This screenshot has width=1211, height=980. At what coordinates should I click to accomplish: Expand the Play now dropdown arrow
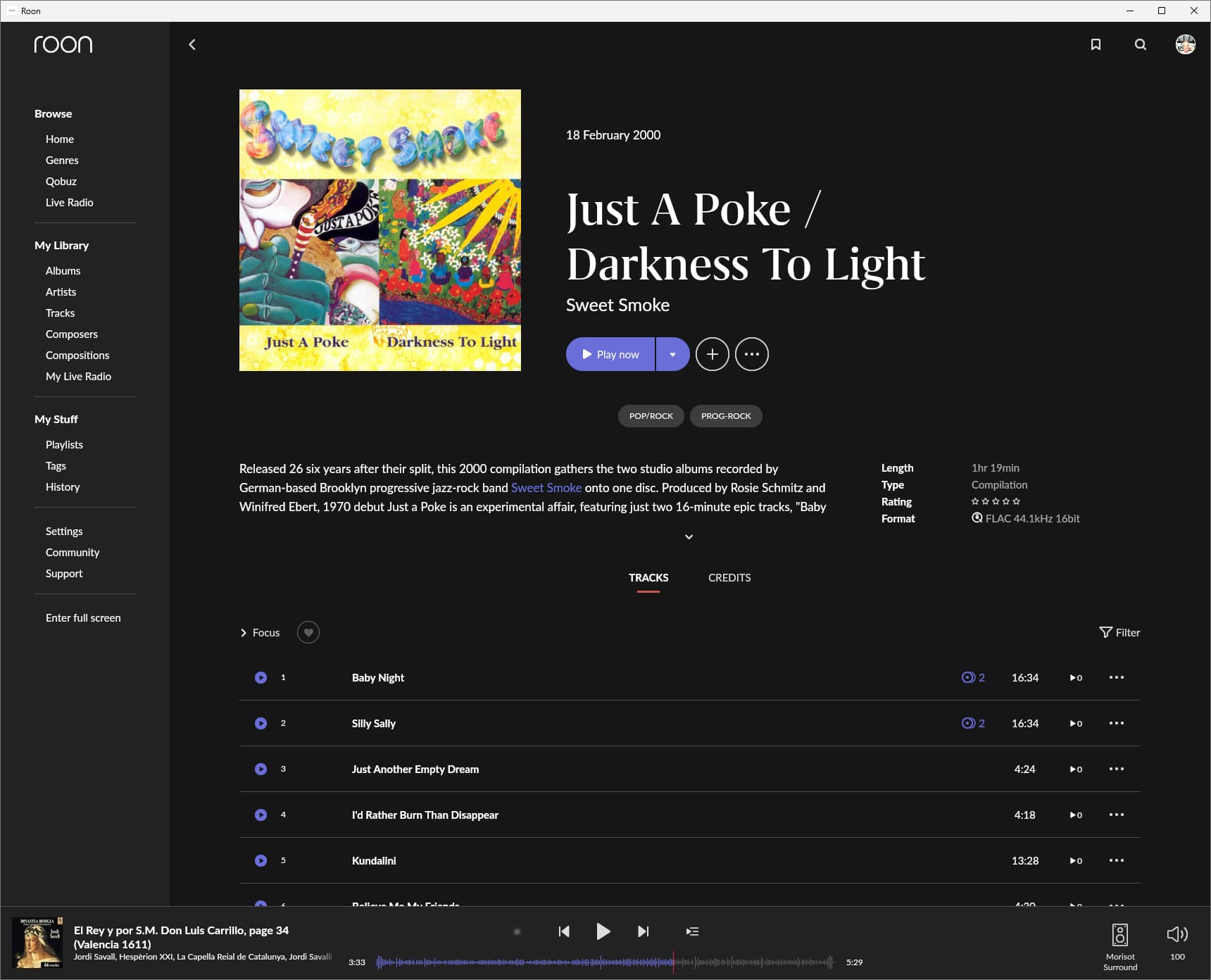(672, 354)
